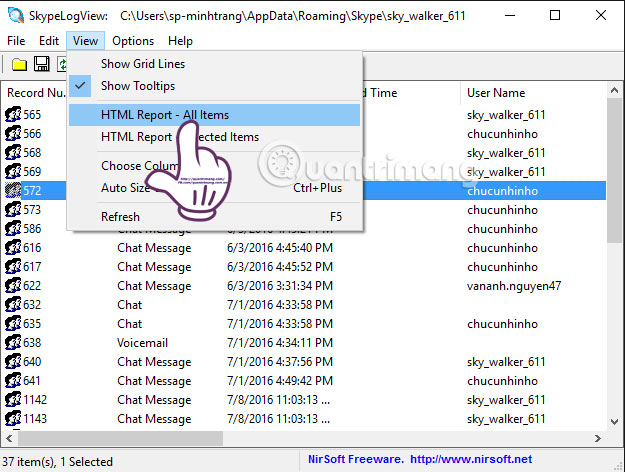Click the vertical scrollbar thumb
The width and height of the screenshot is (625, 472).
pyautogui.click(x=614, y=170)
